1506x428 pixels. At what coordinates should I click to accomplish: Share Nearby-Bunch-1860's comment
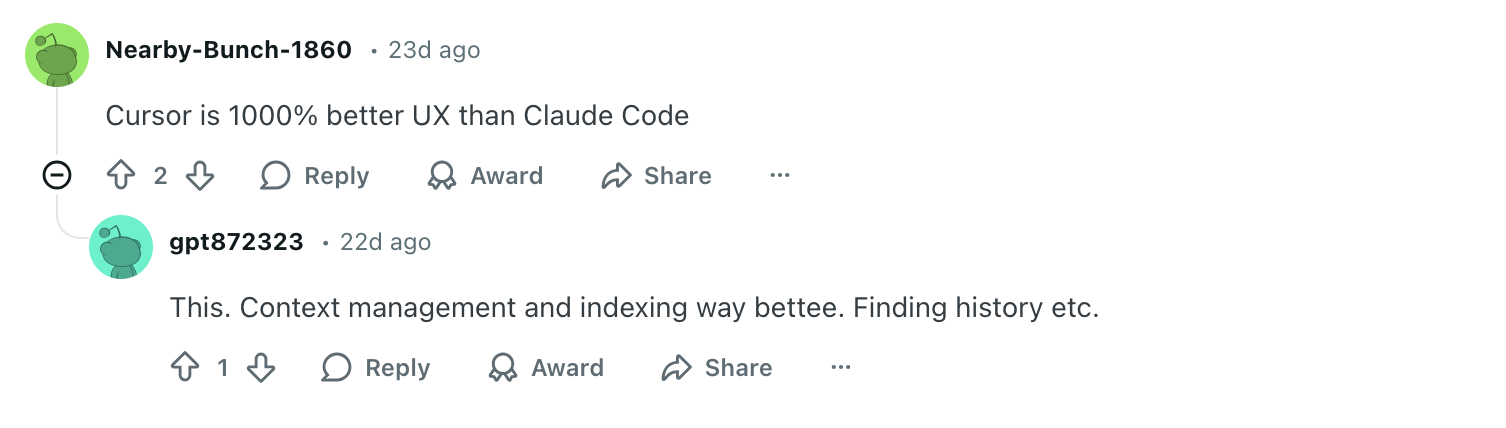[x=656, y=176]
